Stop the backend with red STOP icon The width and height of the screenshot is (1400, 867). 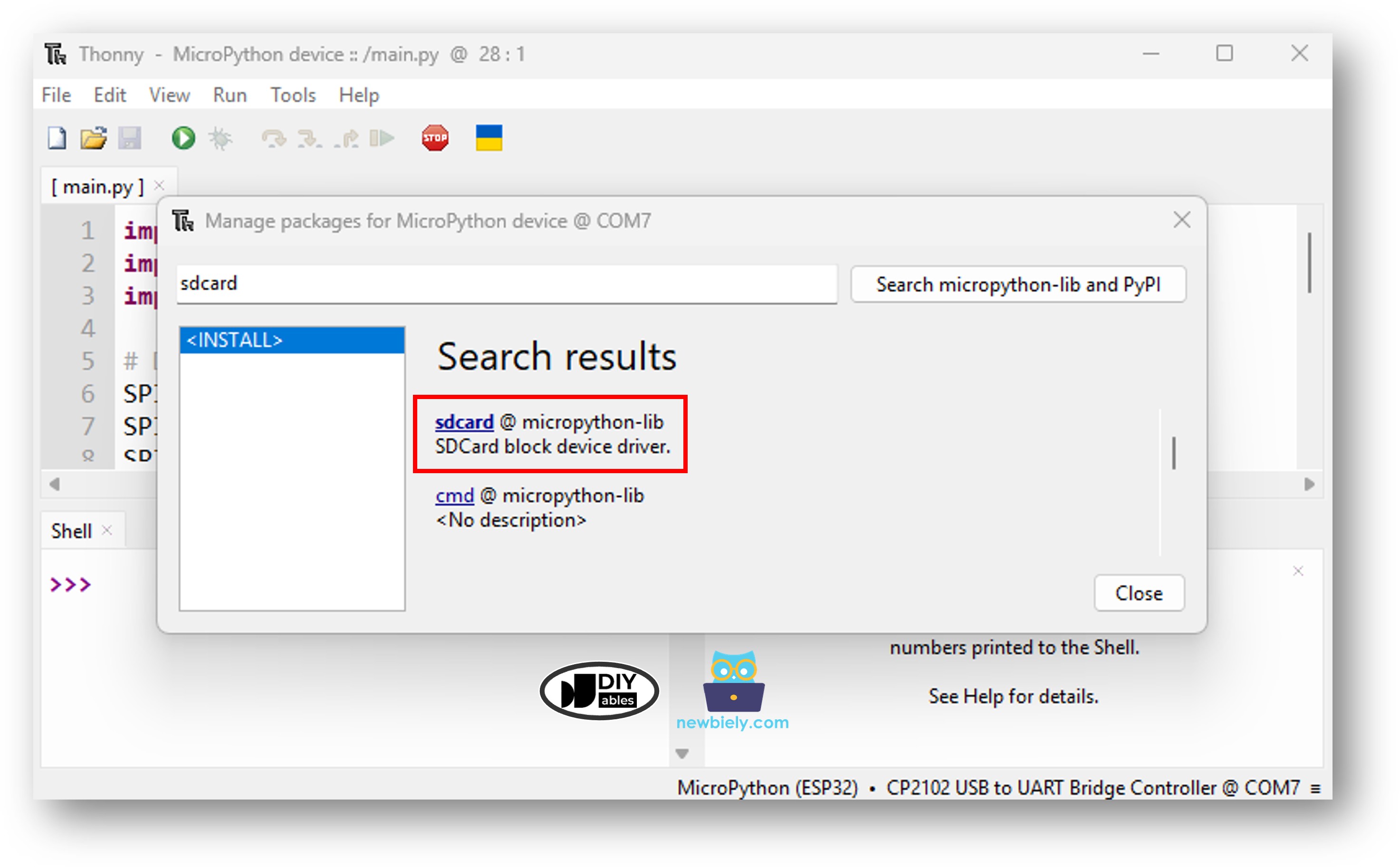pyautogui.click(x=435, y=138)
